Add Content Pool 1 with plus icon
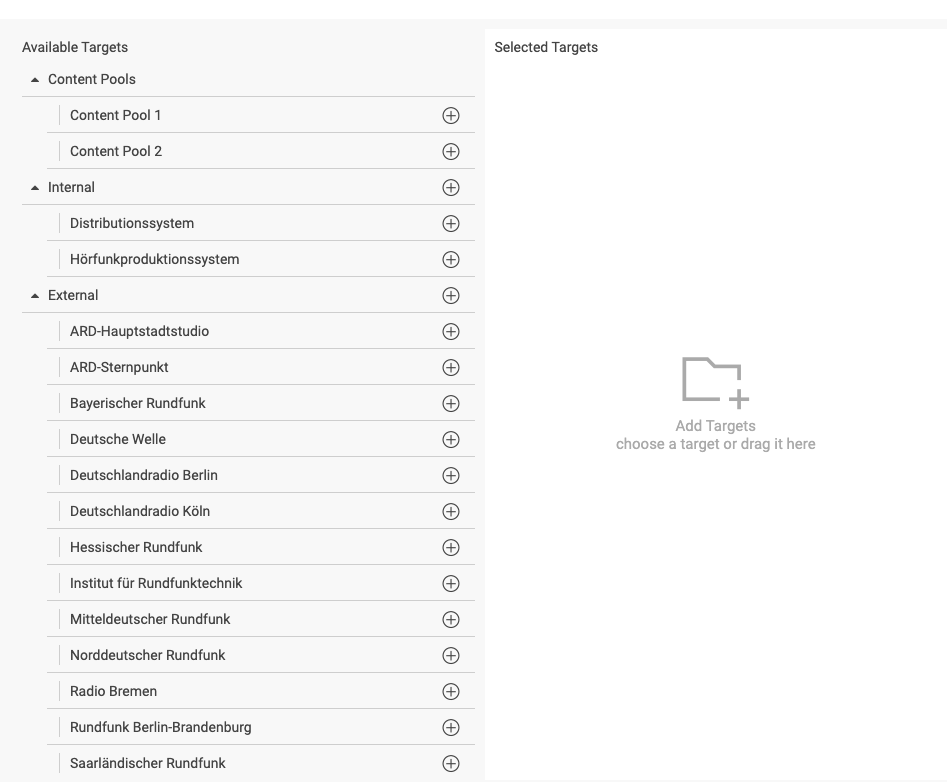947x782 pixels. click(x=451, y=115)
